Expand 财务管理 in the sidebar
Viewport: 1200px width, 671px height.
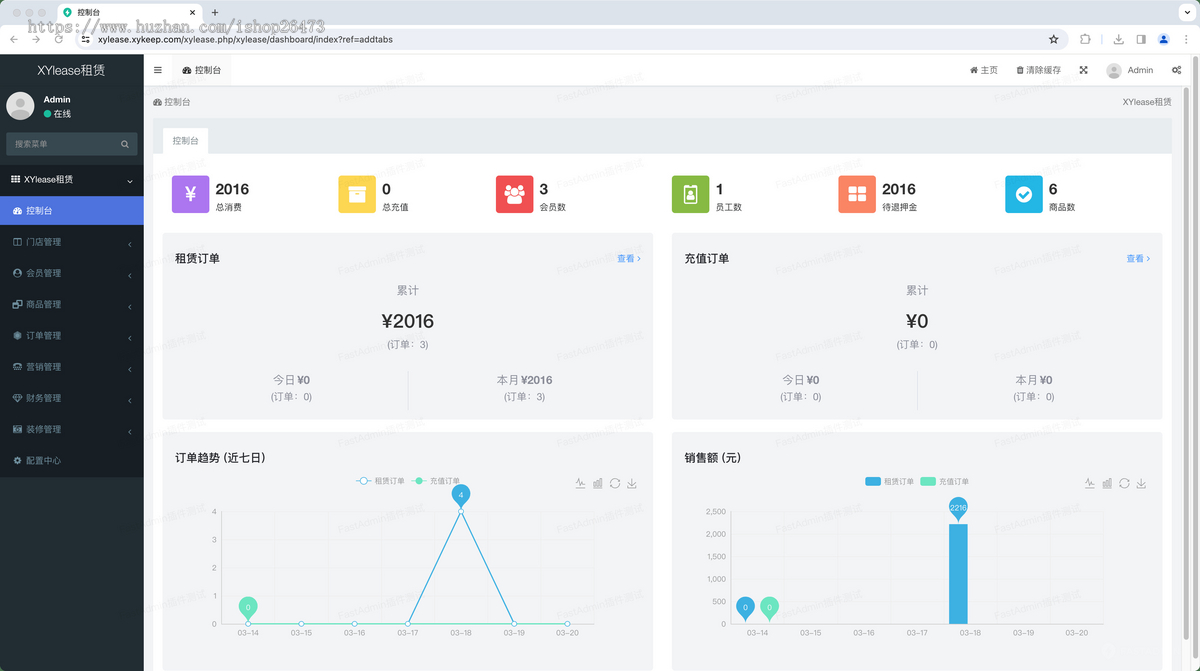pyautogui.click(x=72, y=398)
